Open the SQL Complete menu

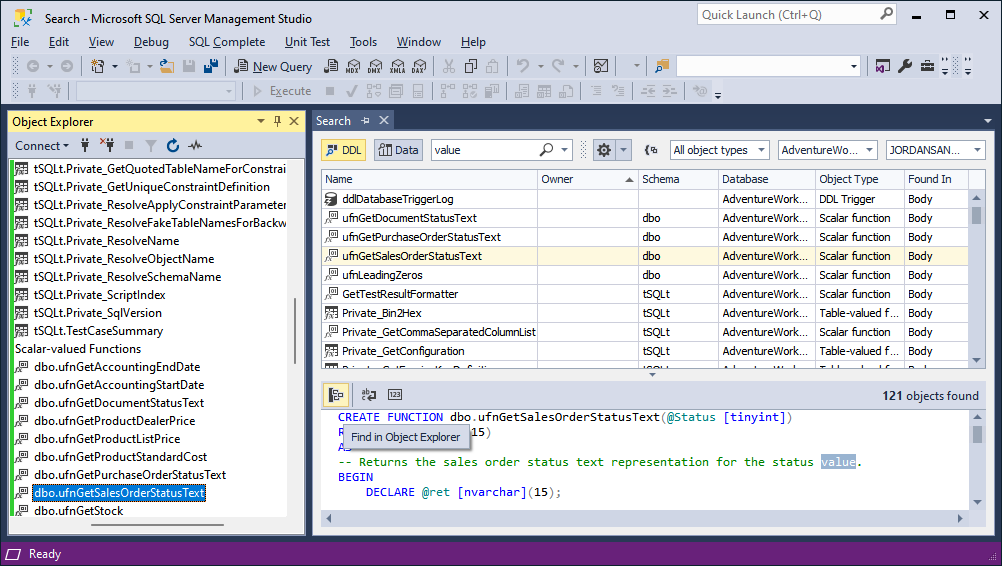(226, 42)
